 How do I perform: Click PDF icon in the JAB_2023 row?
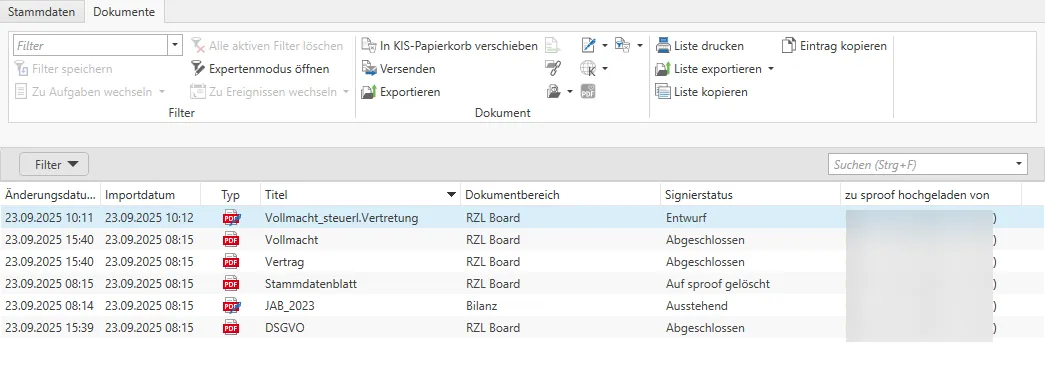tap(231, 306)
